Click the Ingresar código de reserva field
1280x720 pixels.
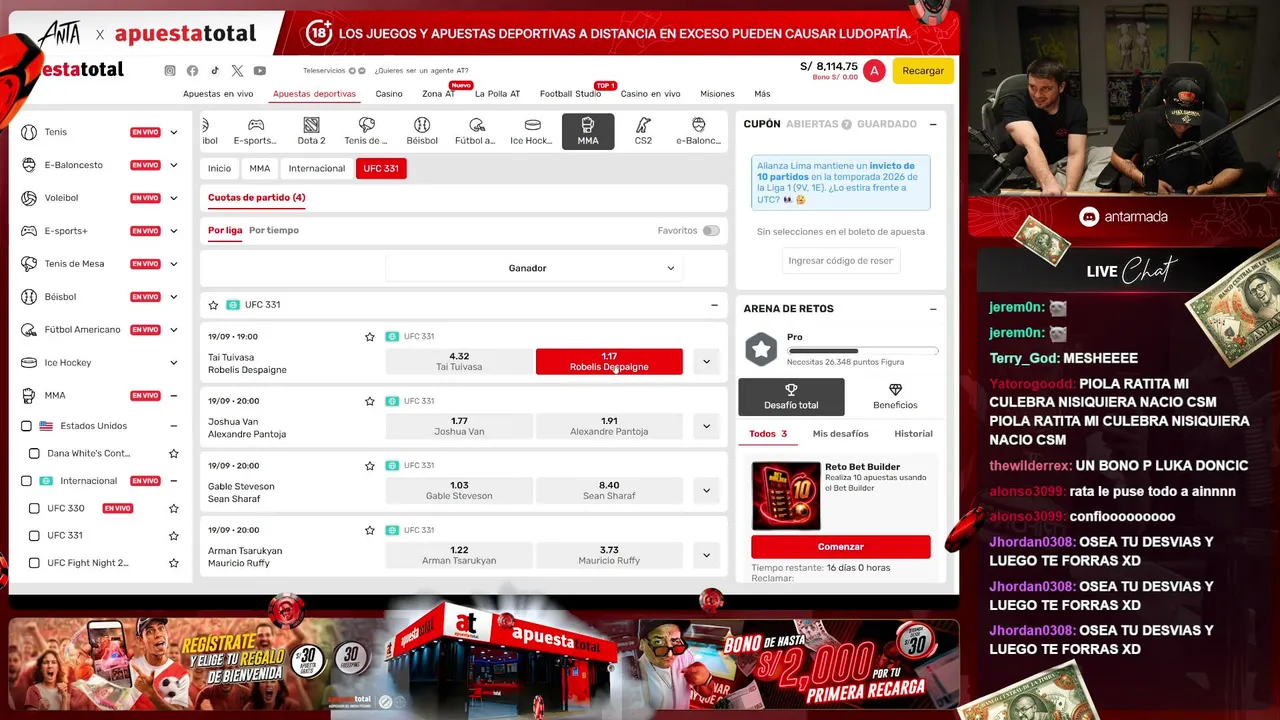coord(841,261)
